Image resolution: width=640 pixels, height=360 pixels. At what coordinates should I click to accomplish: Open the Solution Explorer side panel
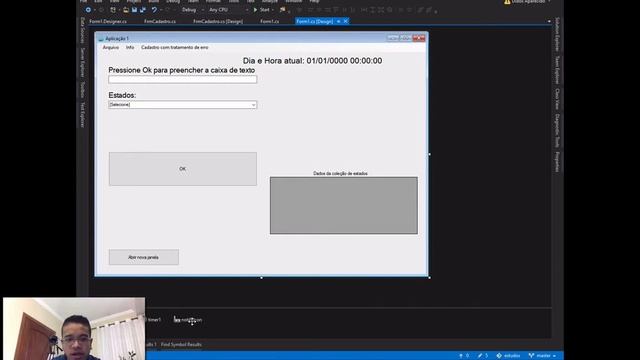click(557, 34)
